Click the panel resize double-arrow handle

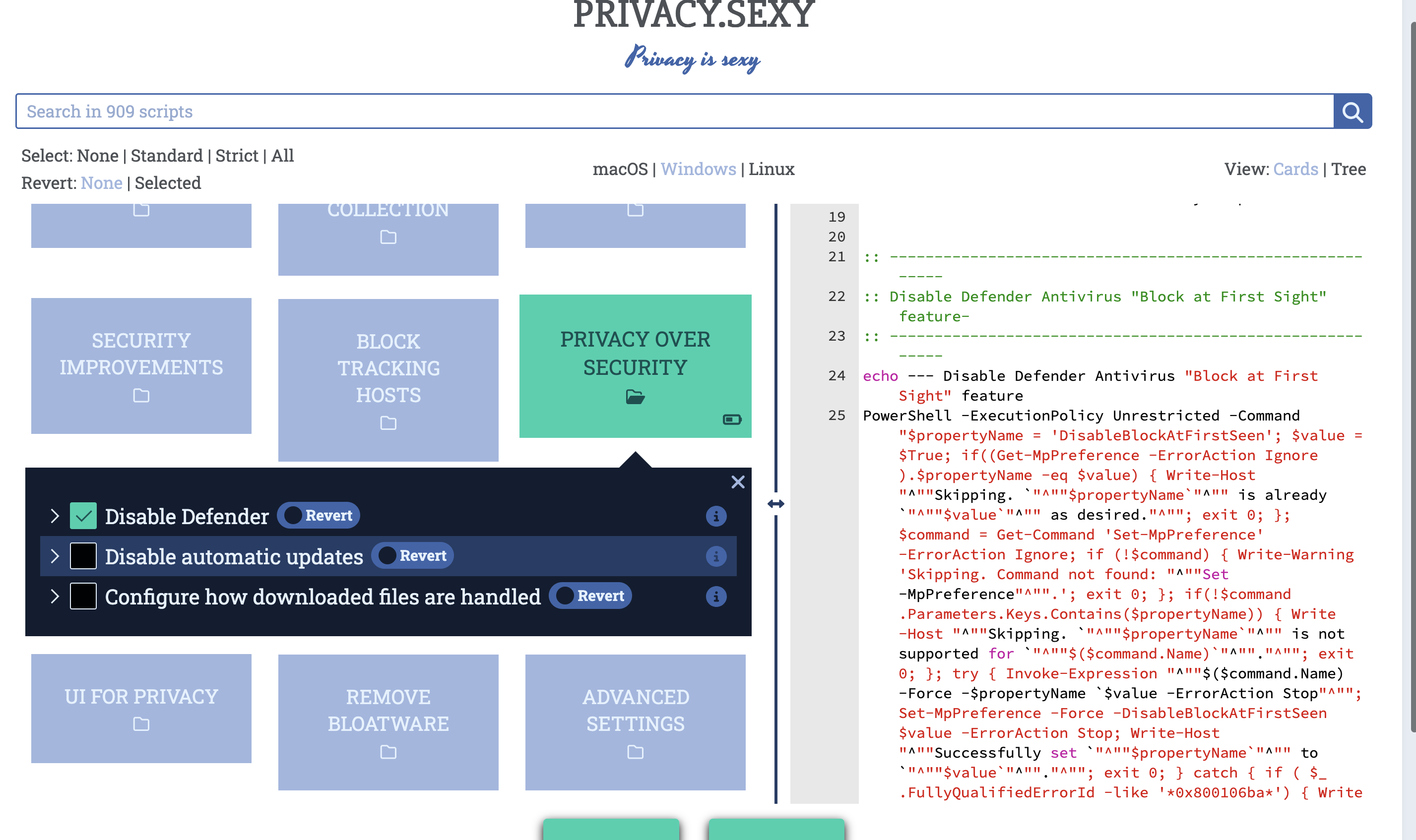(777, 503)
